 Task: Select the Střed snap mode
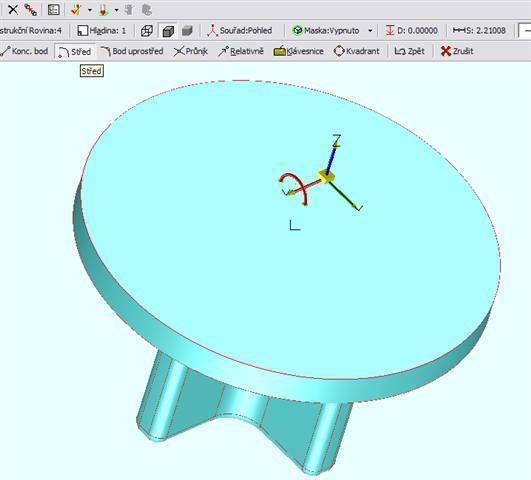[75, 51]
